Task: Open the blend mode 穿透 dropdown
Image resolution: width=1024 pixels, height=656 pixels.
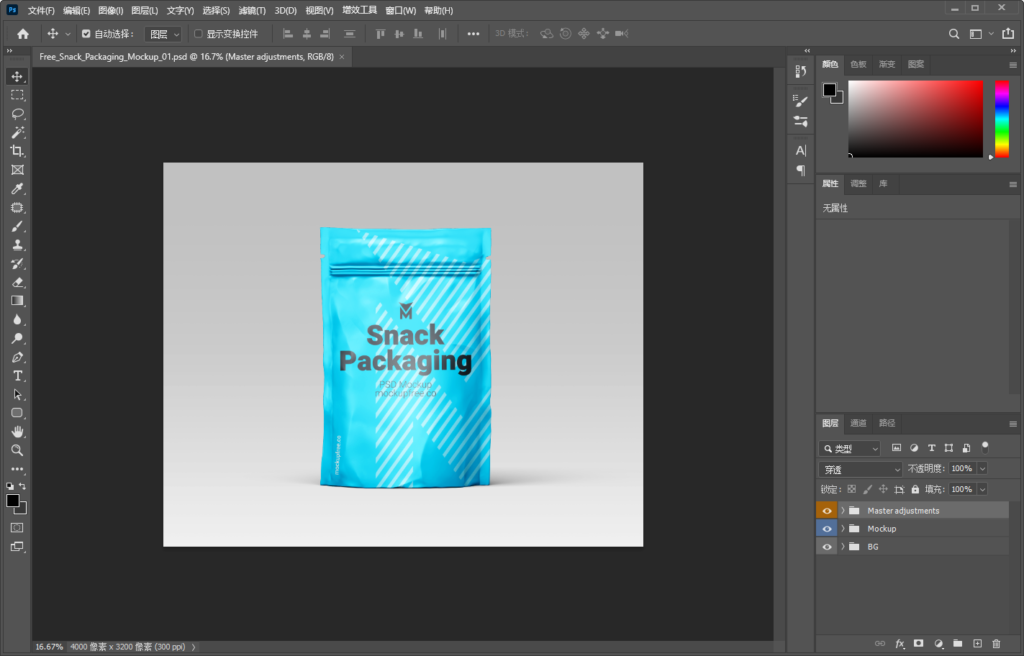Action: (860, 469)
